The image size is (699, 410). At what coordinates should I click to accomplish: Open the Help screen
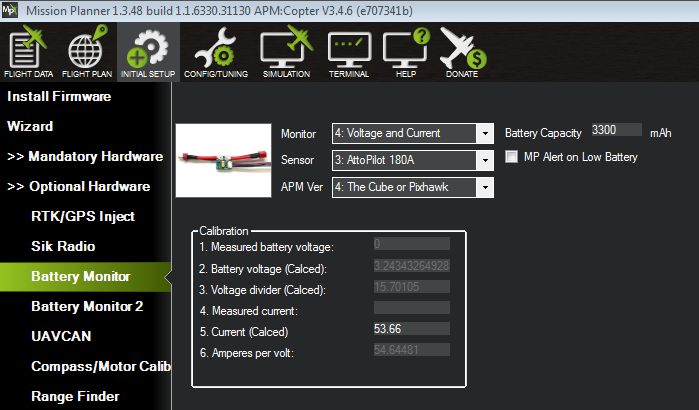[x=406, y=53]
